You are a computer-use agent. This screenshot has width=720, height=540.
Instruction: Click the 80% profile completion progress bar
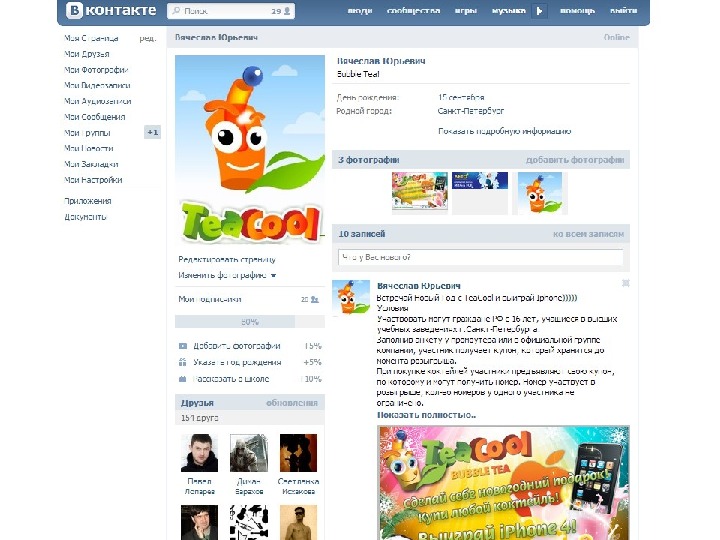coord(250,322)
